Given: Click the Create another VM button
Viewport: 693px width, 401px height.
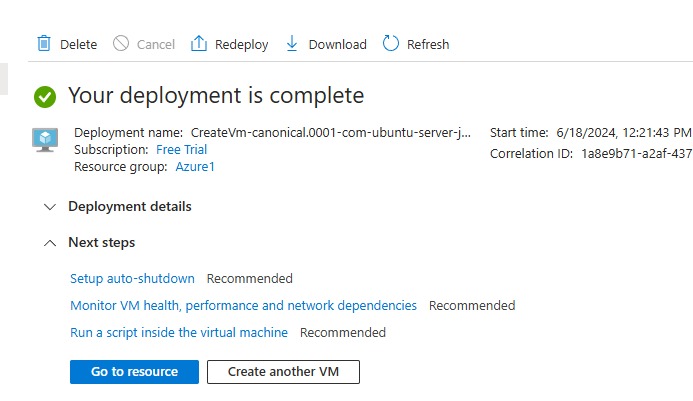Looking at the screenshot, I should click(283, 372).
